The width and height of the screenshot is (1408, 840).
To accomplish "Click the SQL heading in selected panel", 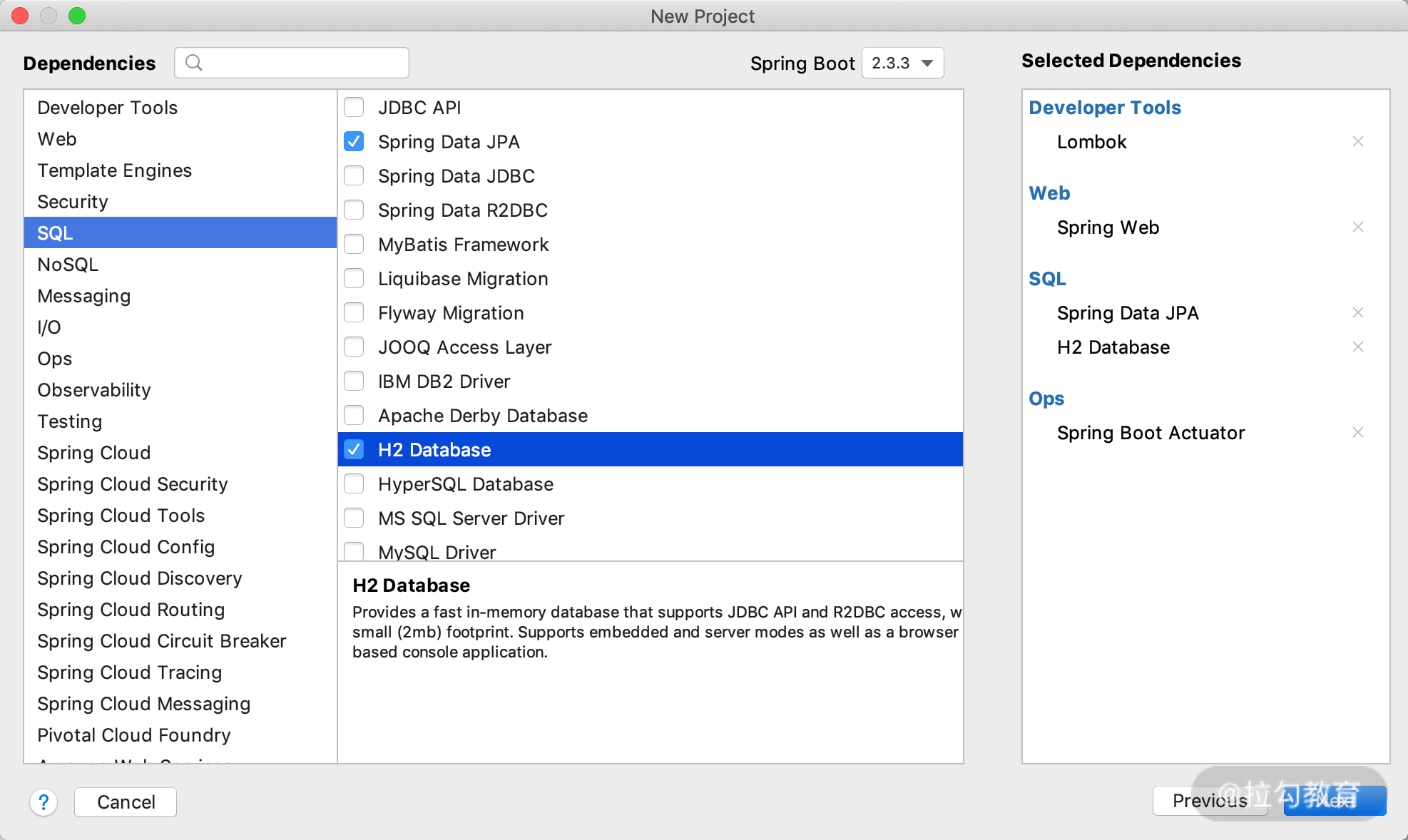I will [x=1047, y=279].
